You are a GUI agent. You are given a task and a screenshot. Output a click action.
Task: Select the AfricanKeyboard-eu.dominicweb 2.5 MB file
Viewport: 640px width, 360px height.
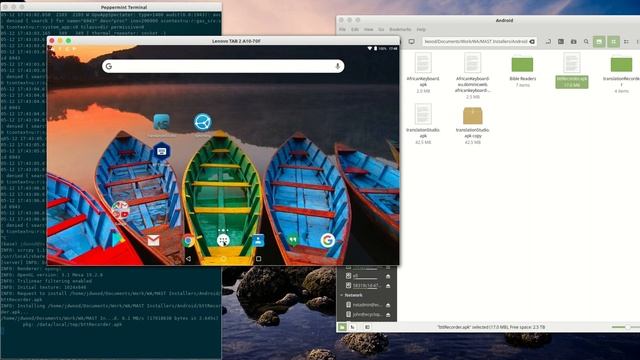(472, 76)
